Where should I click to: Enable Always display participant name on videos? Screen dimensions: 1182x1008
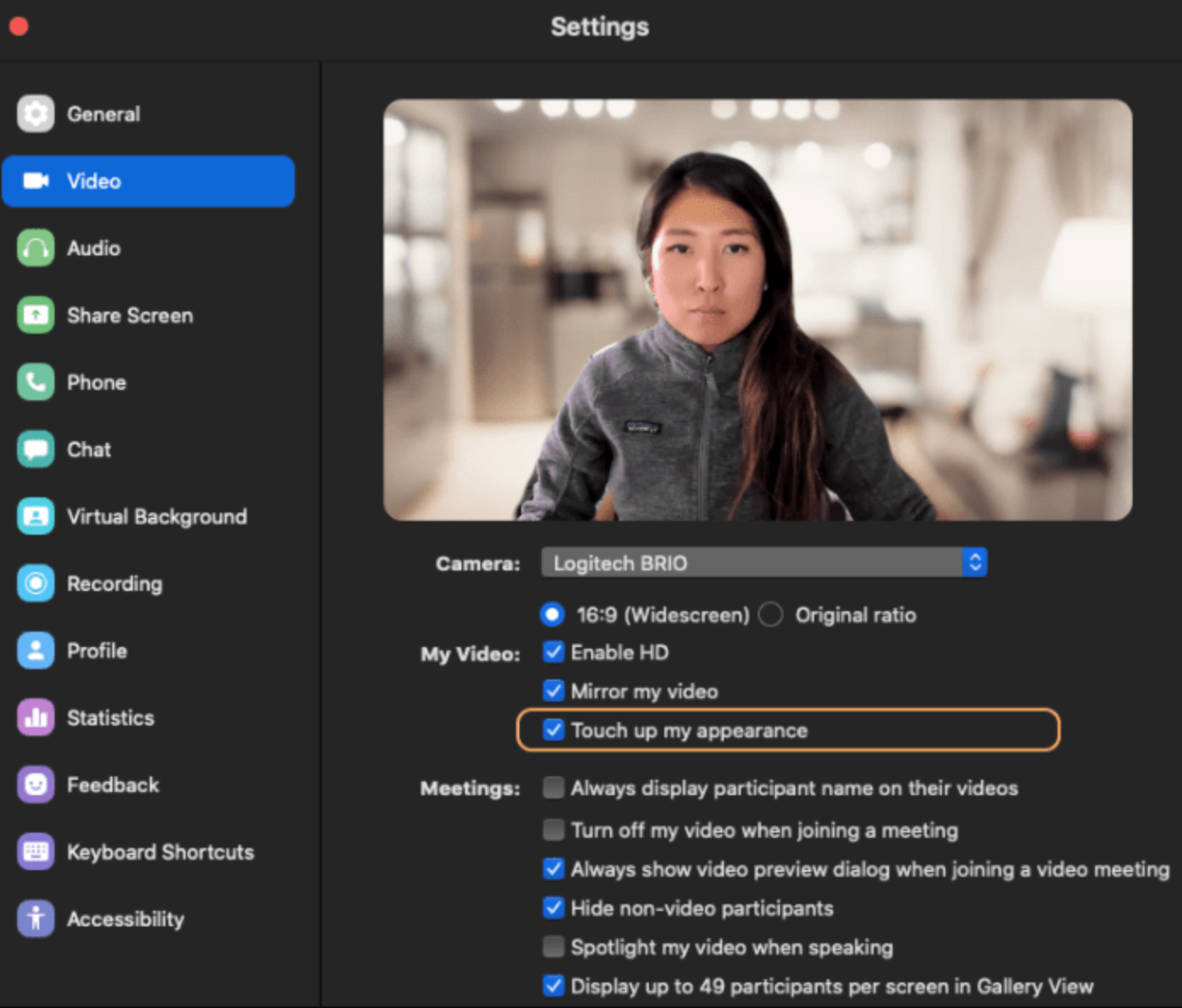tap(554, 787)
